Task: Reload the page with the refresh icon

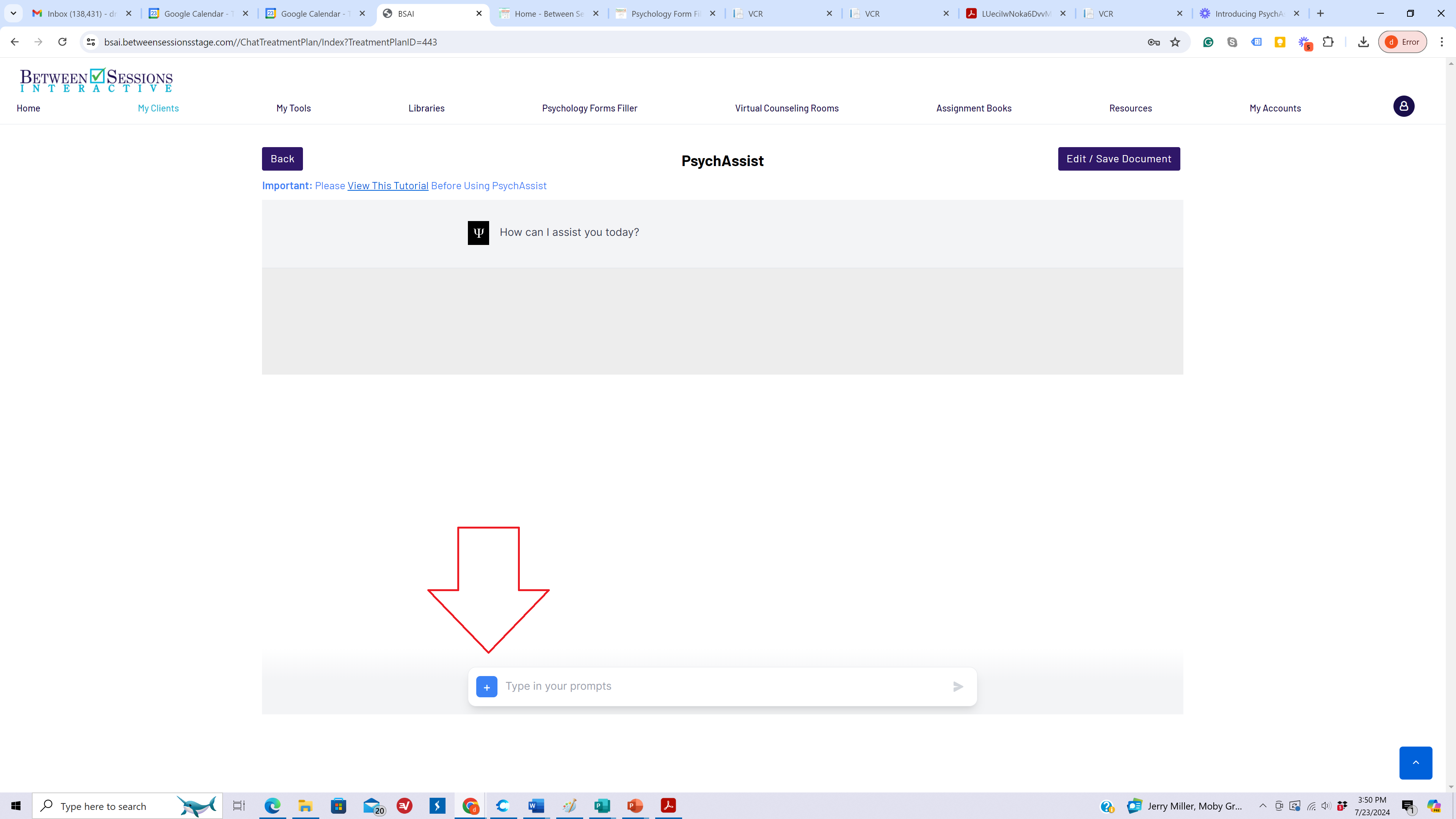Action: pos(62,42)
